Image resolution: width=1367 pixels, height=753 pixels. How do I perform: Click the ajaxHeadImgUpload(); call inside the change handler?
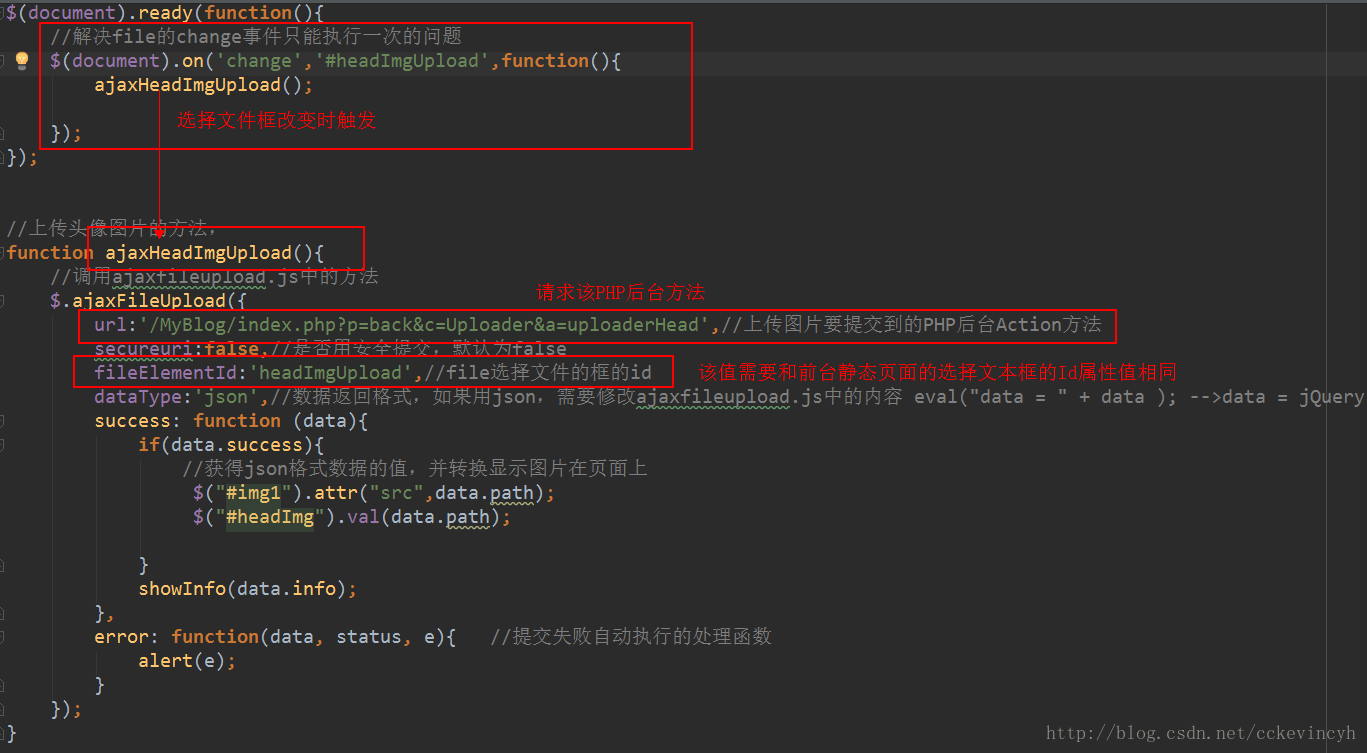(x=204, y=85)
